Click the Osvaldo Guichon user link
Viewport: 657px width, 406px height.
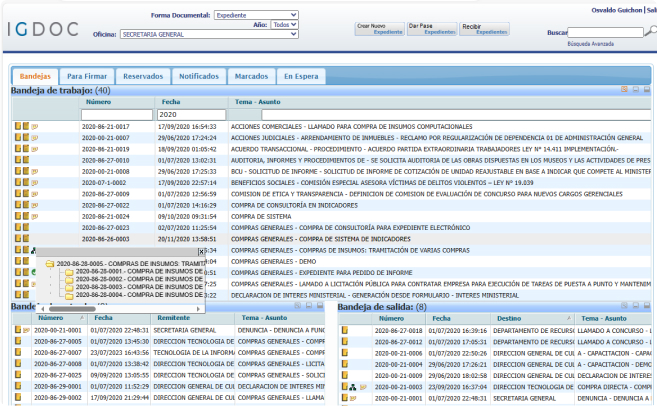[x=616, y=10]
